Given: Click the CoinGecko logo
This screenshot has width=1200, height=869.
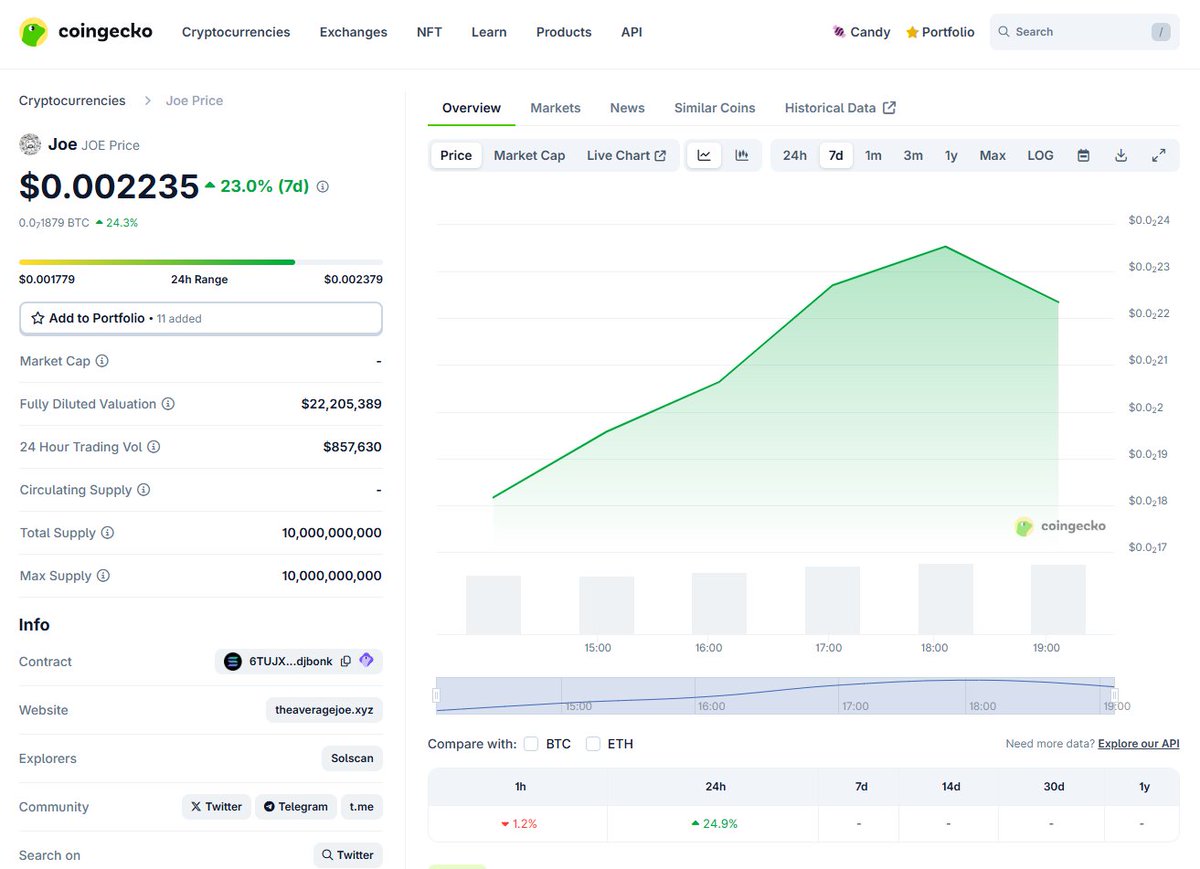Looking at the screenshot, I should pyautogui.click(x=86, y=32).
